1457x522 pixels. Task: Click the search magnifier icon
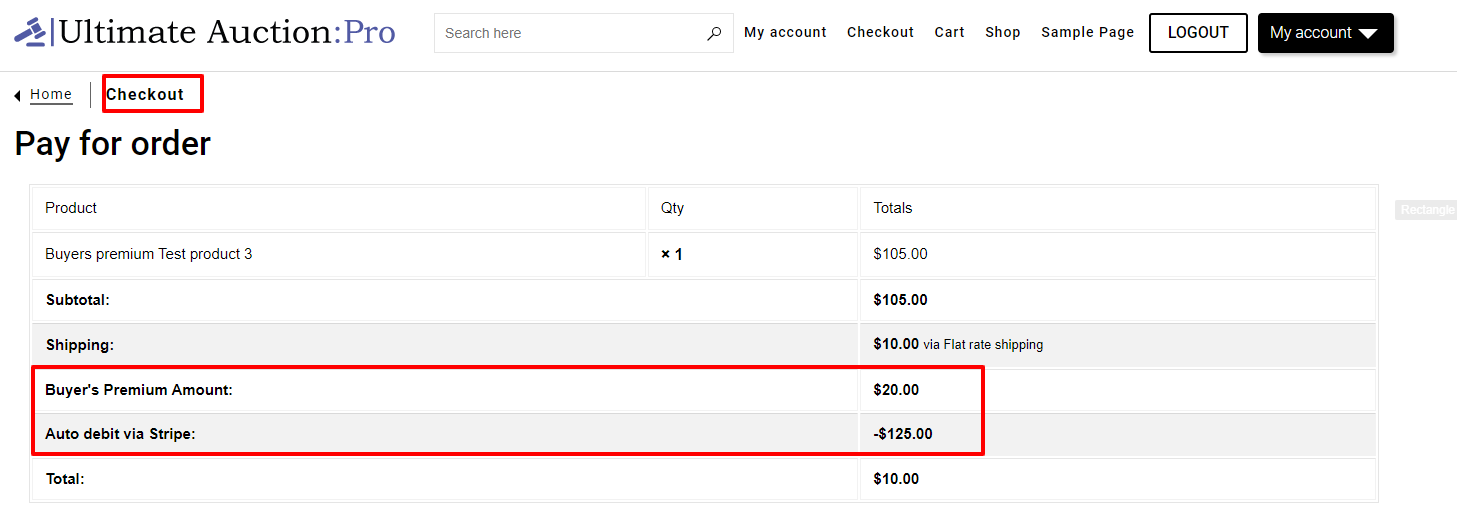[x=714, y=33]
